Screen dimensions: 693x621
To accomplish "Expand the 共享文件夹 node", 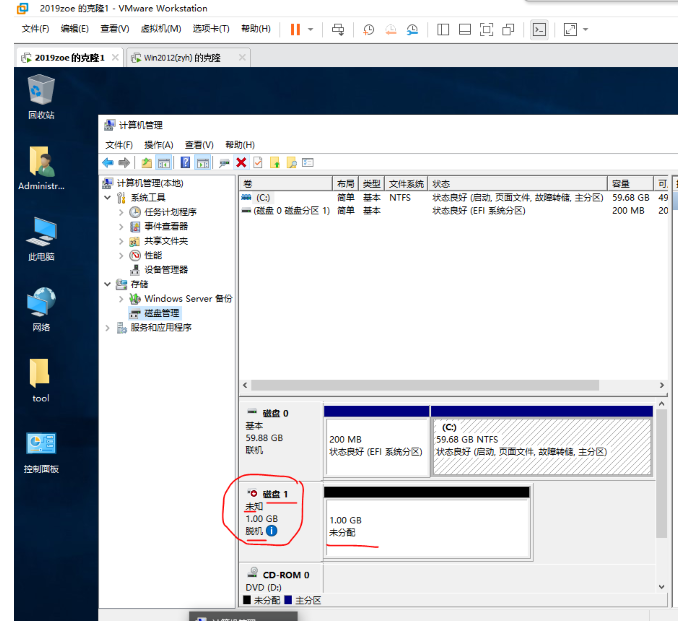I will pyautogui.click(x=121, y=241).
